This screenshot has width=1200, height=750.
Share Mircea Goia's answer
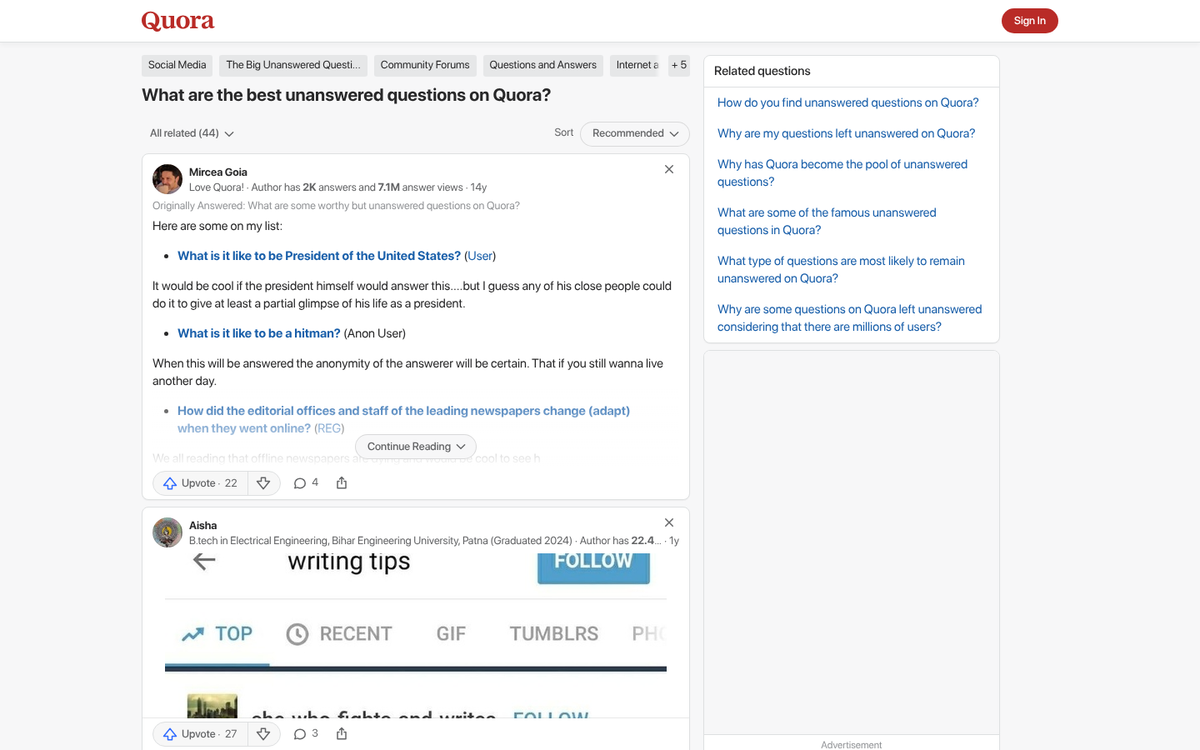pyautogui.click(x=341, y=483)
